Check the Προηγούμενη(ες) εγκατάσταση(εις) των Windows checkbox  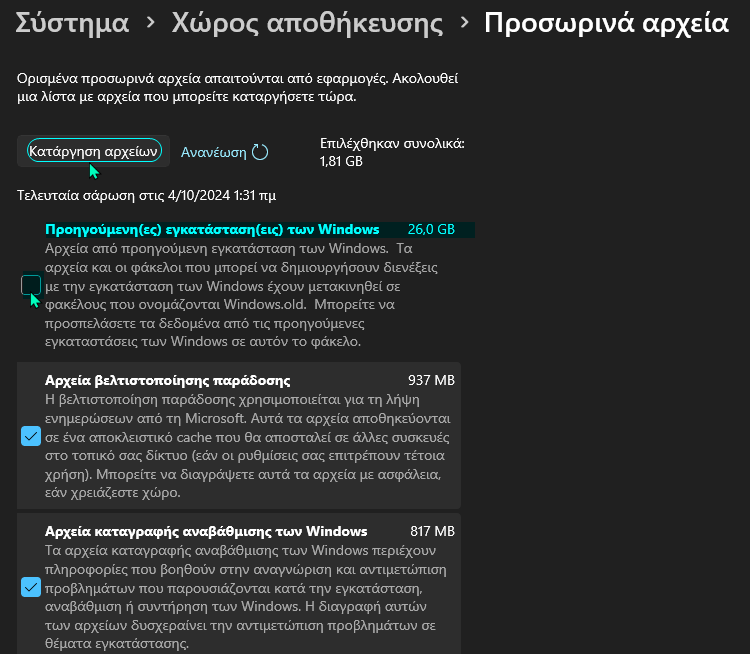pyautogui.click(x=31, y=285)
